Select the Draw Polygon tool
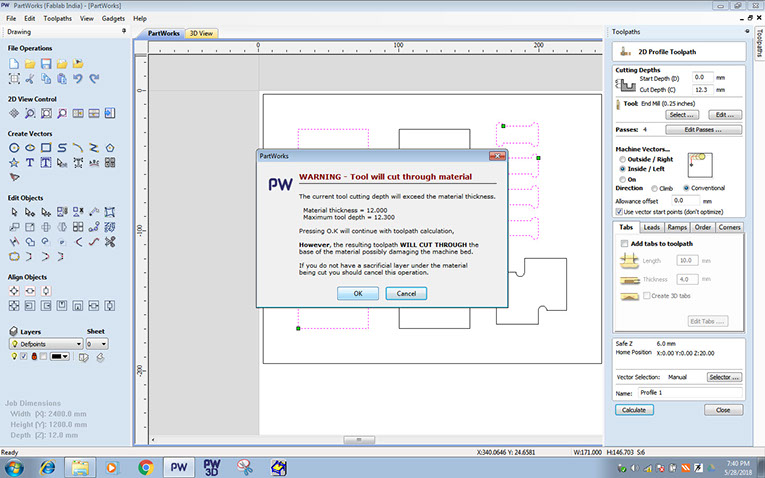The width and height of the screenshot is (765, 478). coord(110,147)
